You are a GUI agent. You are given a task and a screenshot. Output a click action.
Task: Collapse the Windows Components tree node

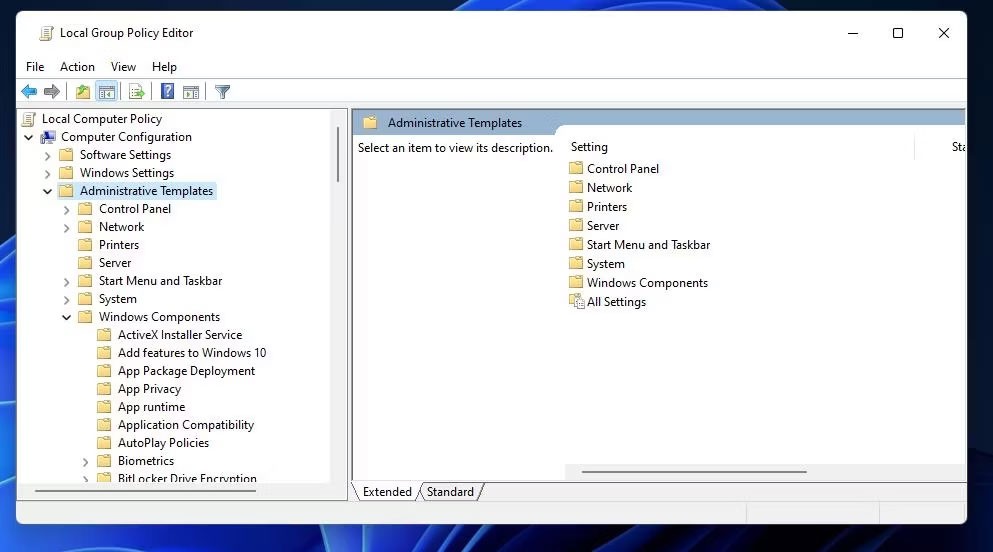click(67, 317)
